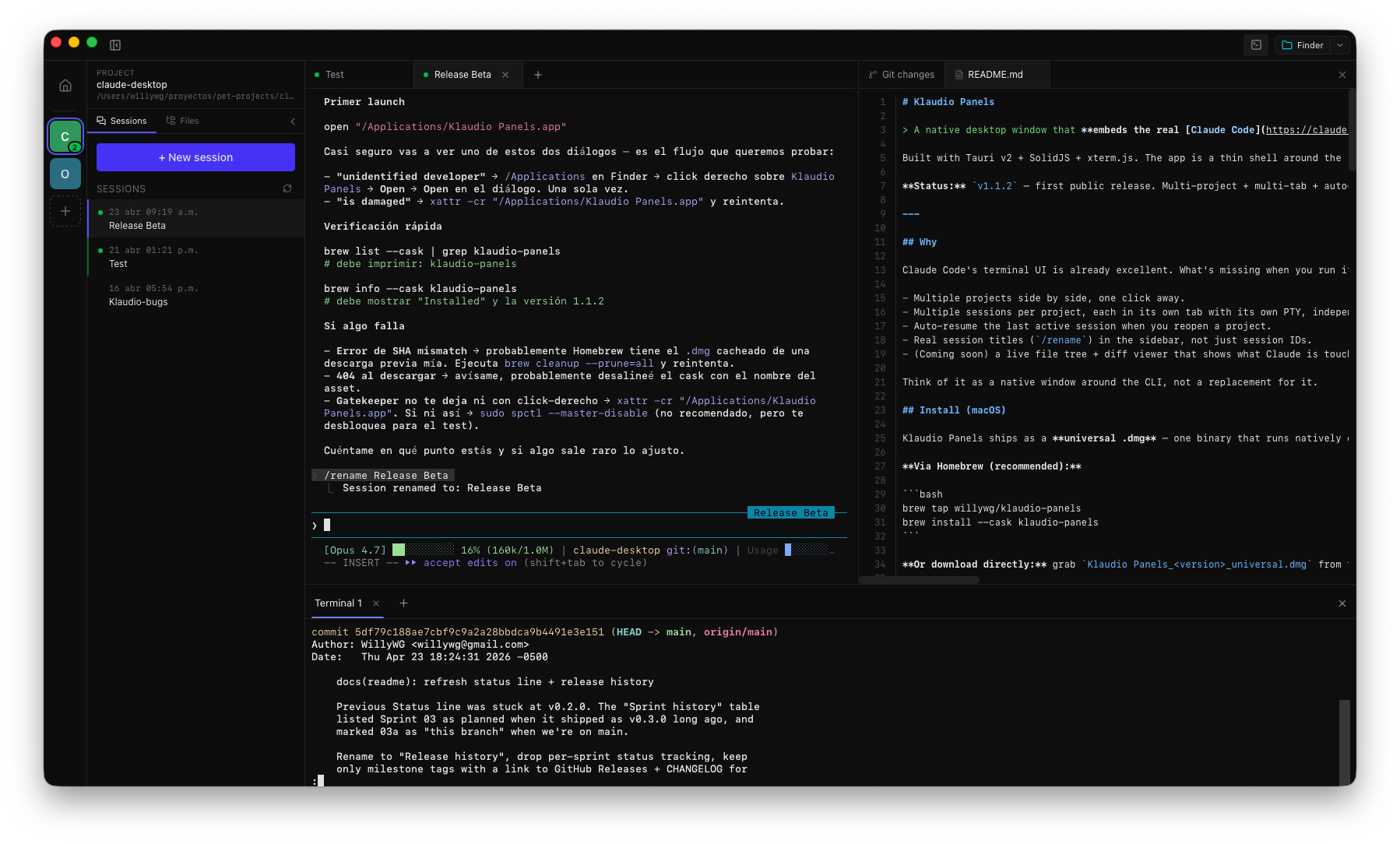The width and height of the screenshot is (1400, 844).
Task: Open the README.md tab
Action: [x=996, y=75]
